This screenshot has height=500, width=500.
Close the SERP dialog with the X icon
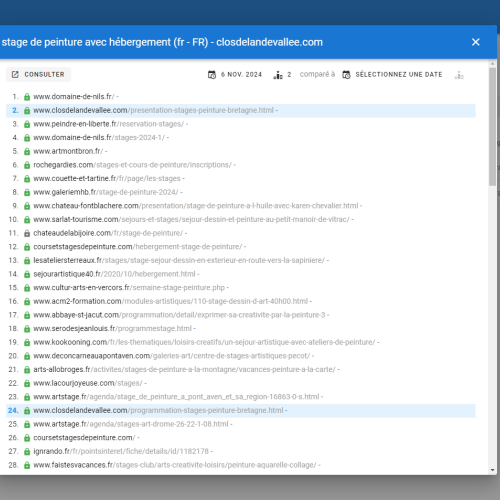coord(476,42)
